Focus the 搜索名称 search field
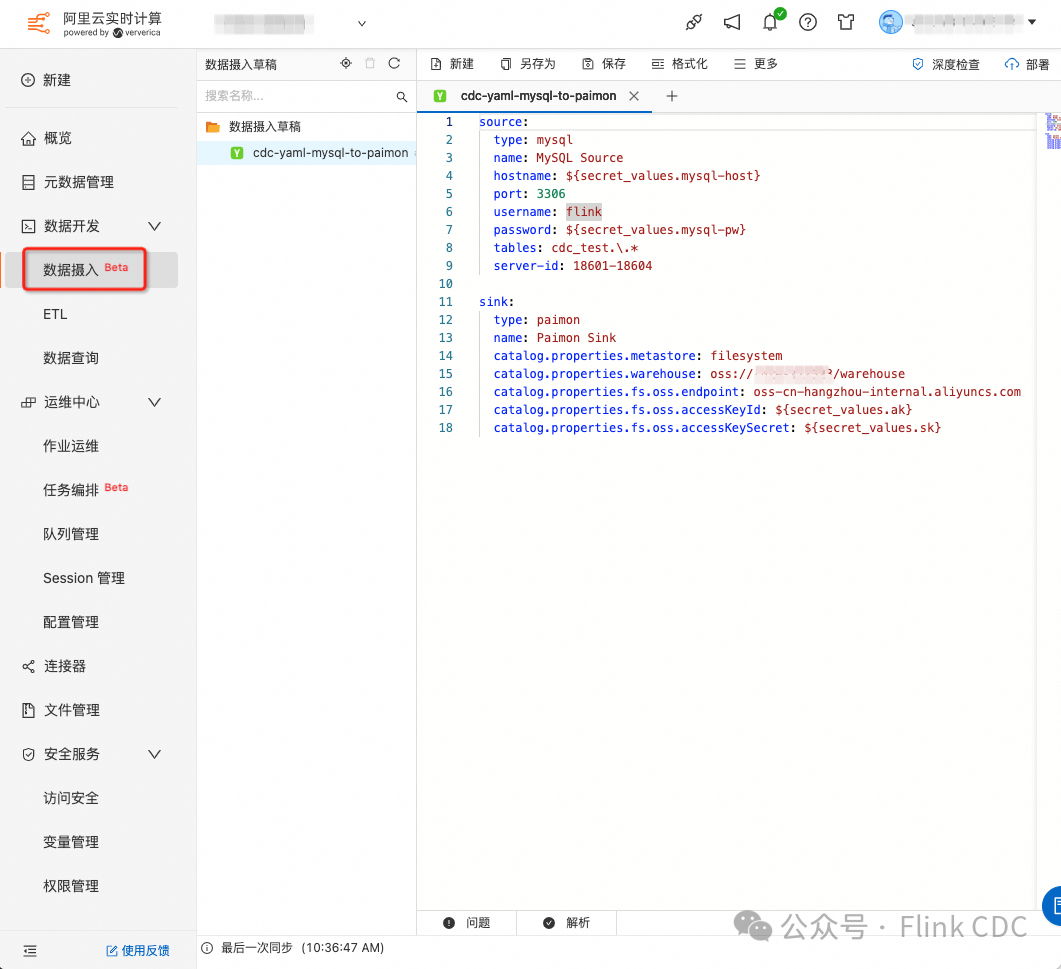The image size is (1061, 969). [298, 96]
